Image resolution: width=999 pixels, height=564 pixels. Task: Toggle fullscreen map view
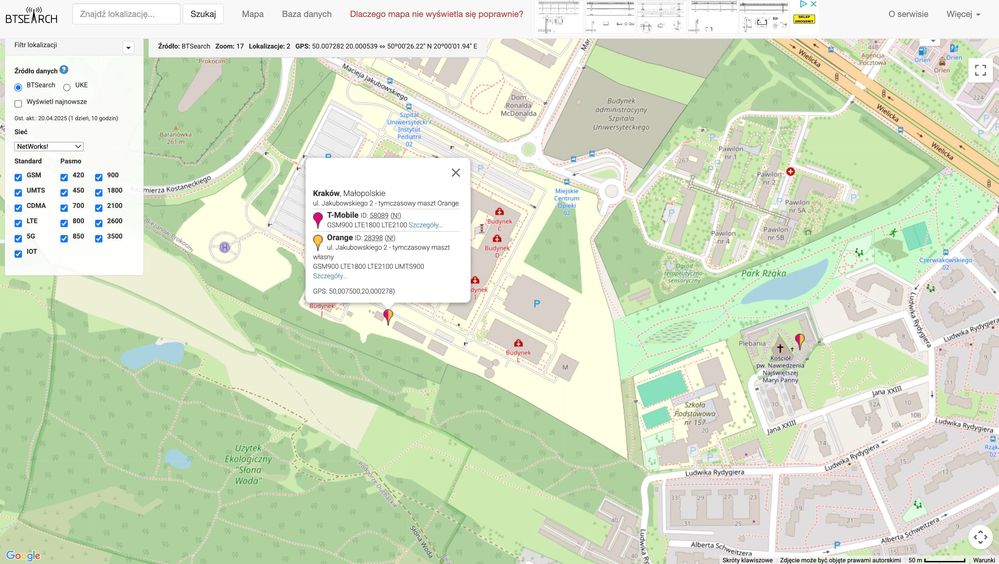coord(980,70)
